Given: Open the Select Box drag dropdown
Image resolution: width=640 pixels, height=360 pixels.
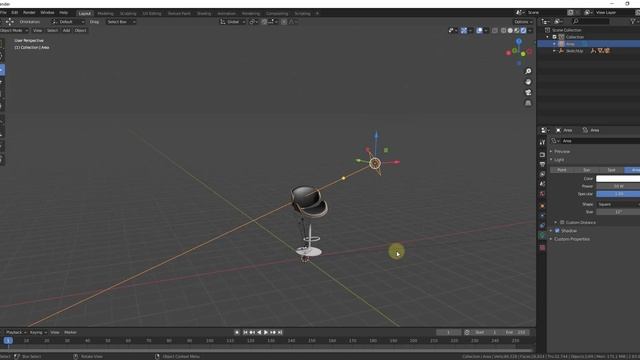Looking at the screenshot, I should [x=121, y=22].
